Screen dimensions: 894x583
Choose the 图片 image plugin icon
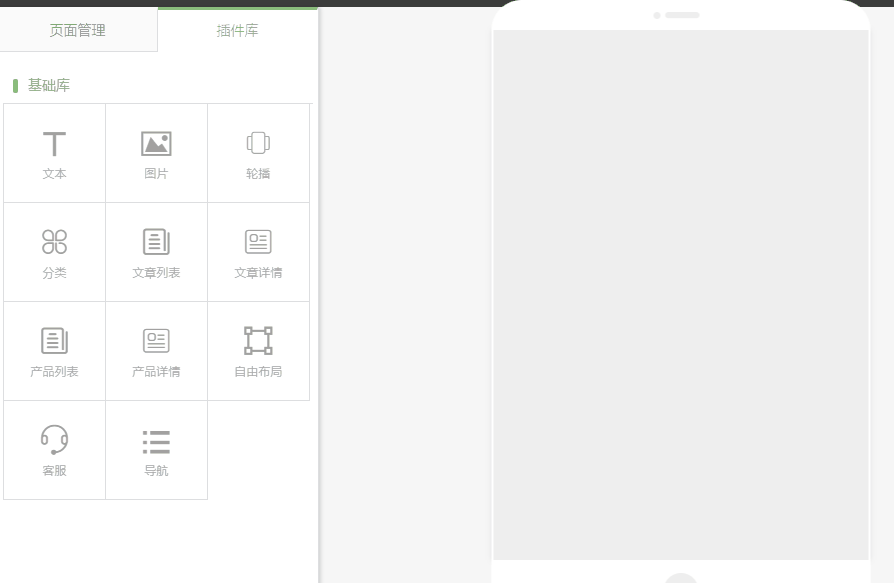[x=156, y=144]
